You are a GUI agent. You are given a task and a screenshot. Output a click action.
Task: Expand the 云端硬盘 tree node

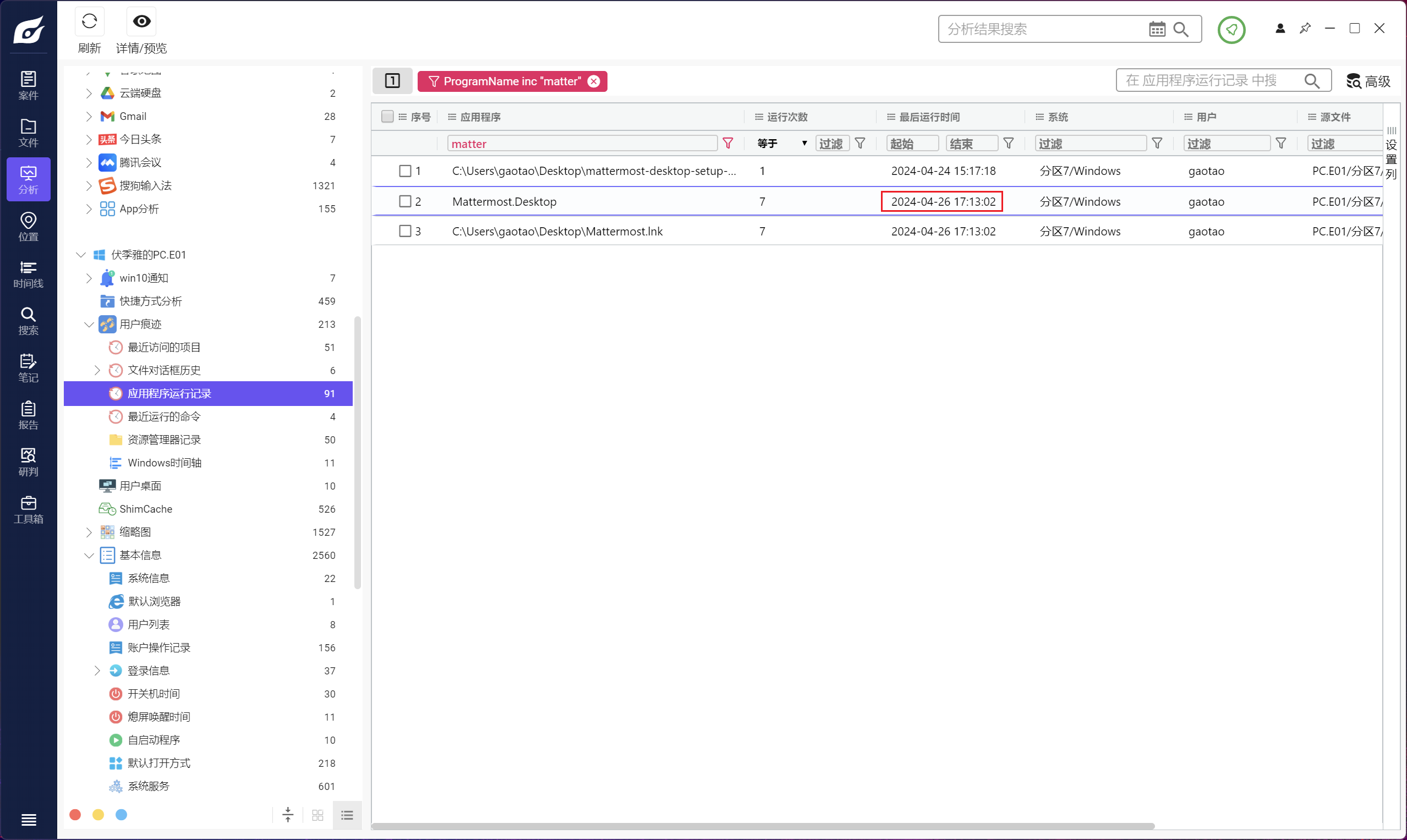pos(89,93)
